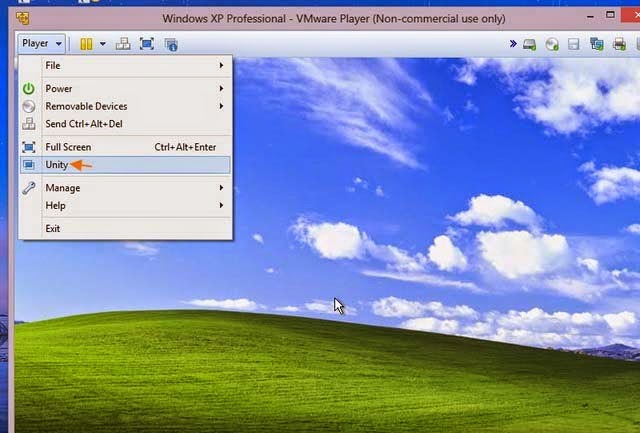Image resolution: width=640 pixels, height=433 pixels.
Task: Click the green Power icon in menu
Action: tap(29, 89)
